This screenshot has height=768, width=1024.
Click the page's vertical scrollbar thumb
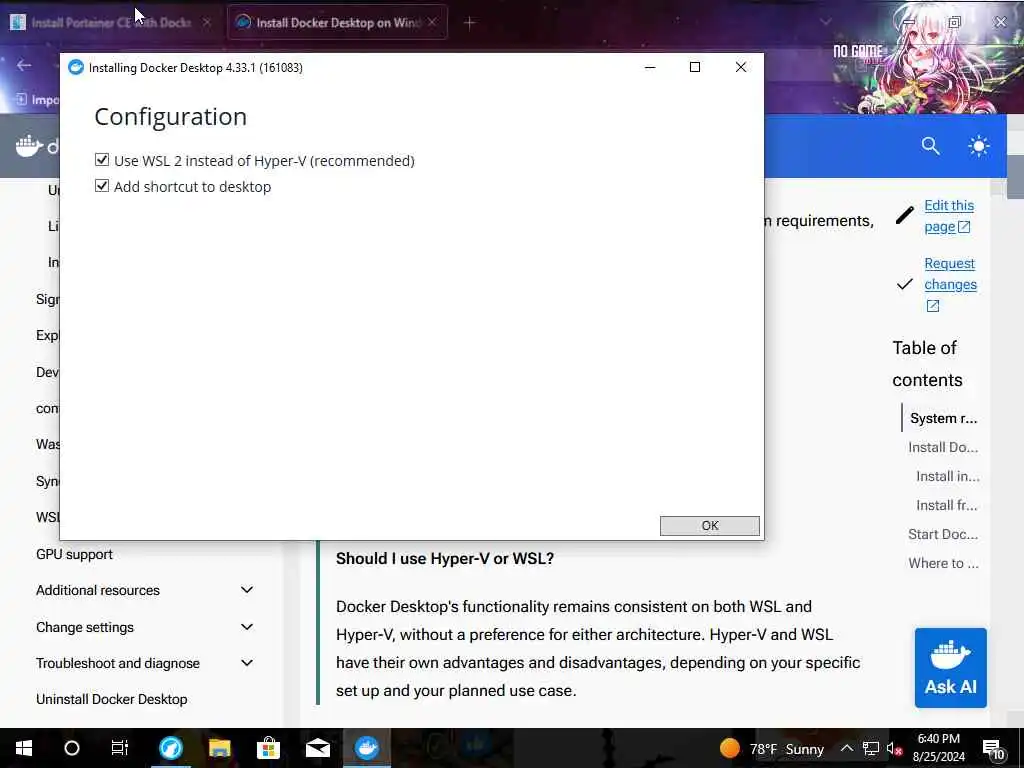1015,176
